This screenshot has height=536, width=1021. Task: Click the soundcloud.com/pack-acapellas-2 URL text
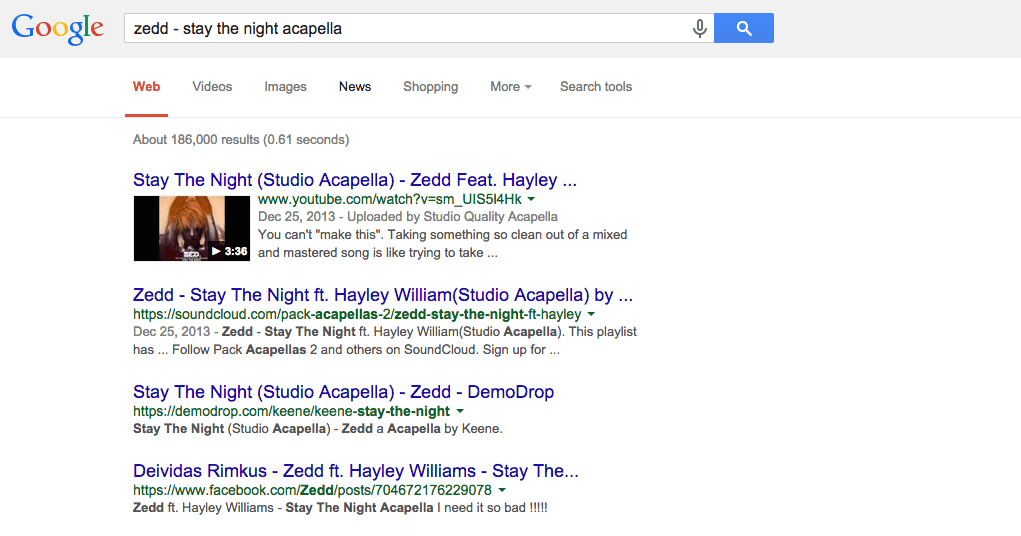(x=357, y=315)
